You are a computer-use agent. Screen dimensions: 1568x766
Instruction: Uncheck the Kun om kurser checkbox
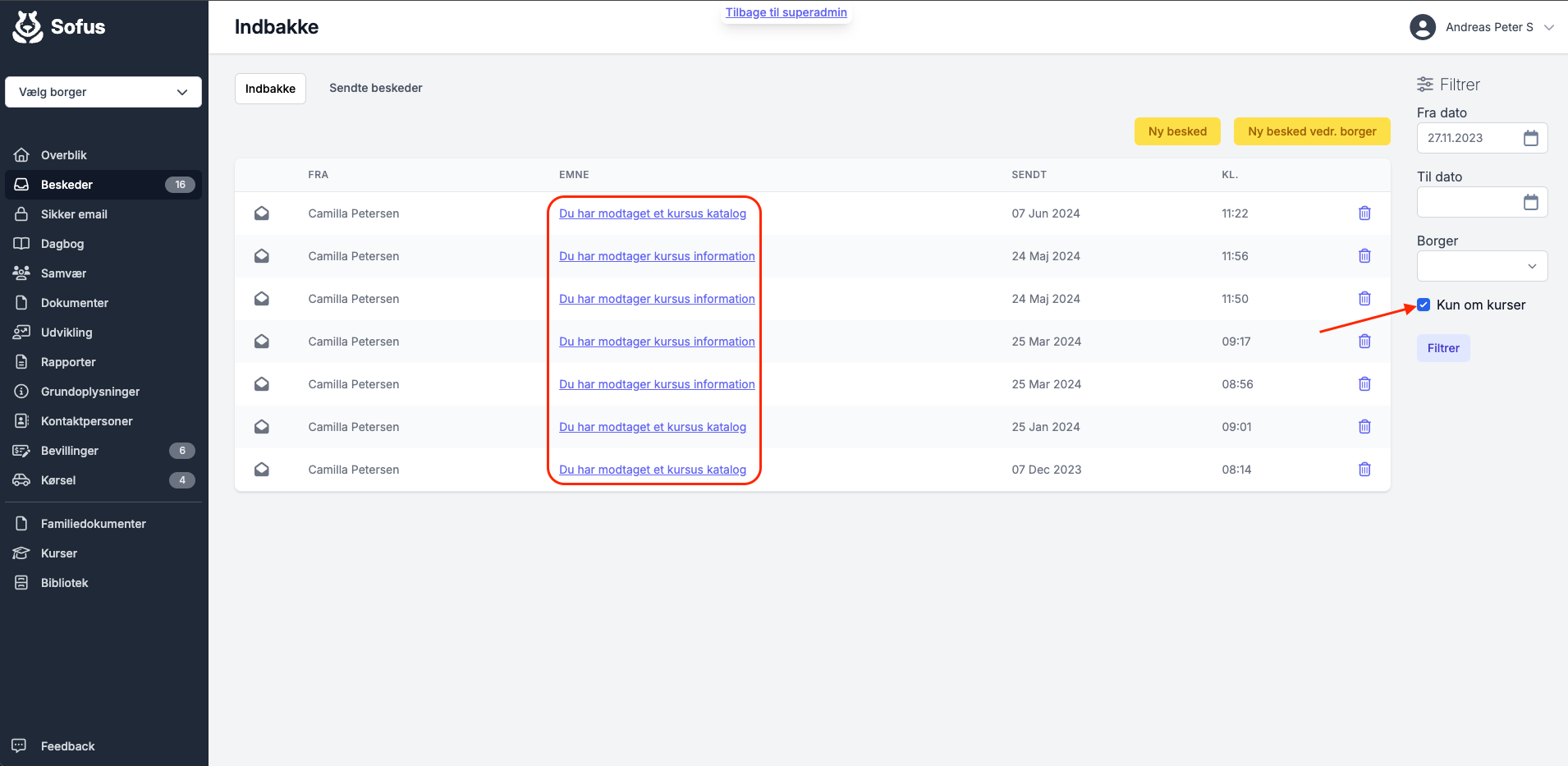click(1424, 305)
